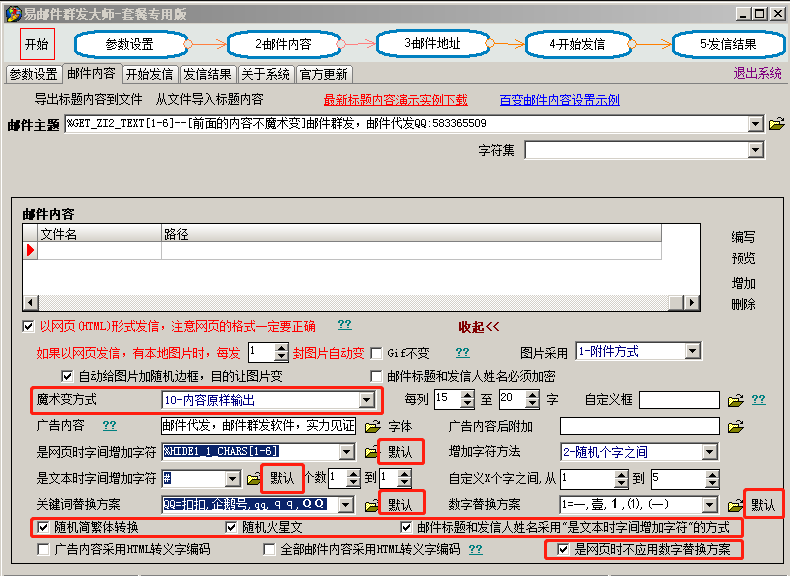Click 默认 for webpage character insertion
Image resolution: width=790 pixels, height=576 pixels.
point(401,452)
